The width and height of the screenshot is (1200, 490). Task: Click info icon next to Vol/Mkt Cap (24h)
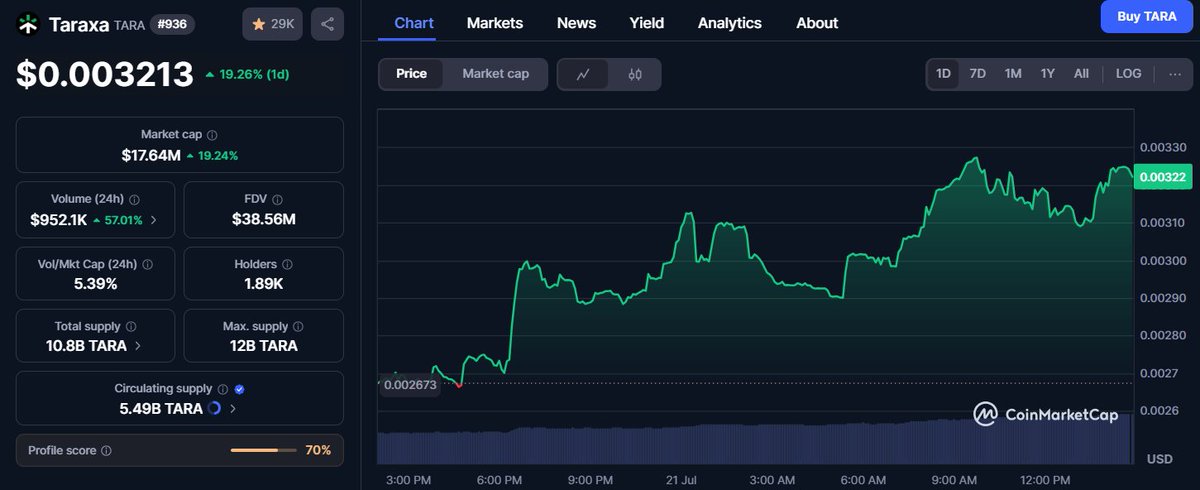148,265
